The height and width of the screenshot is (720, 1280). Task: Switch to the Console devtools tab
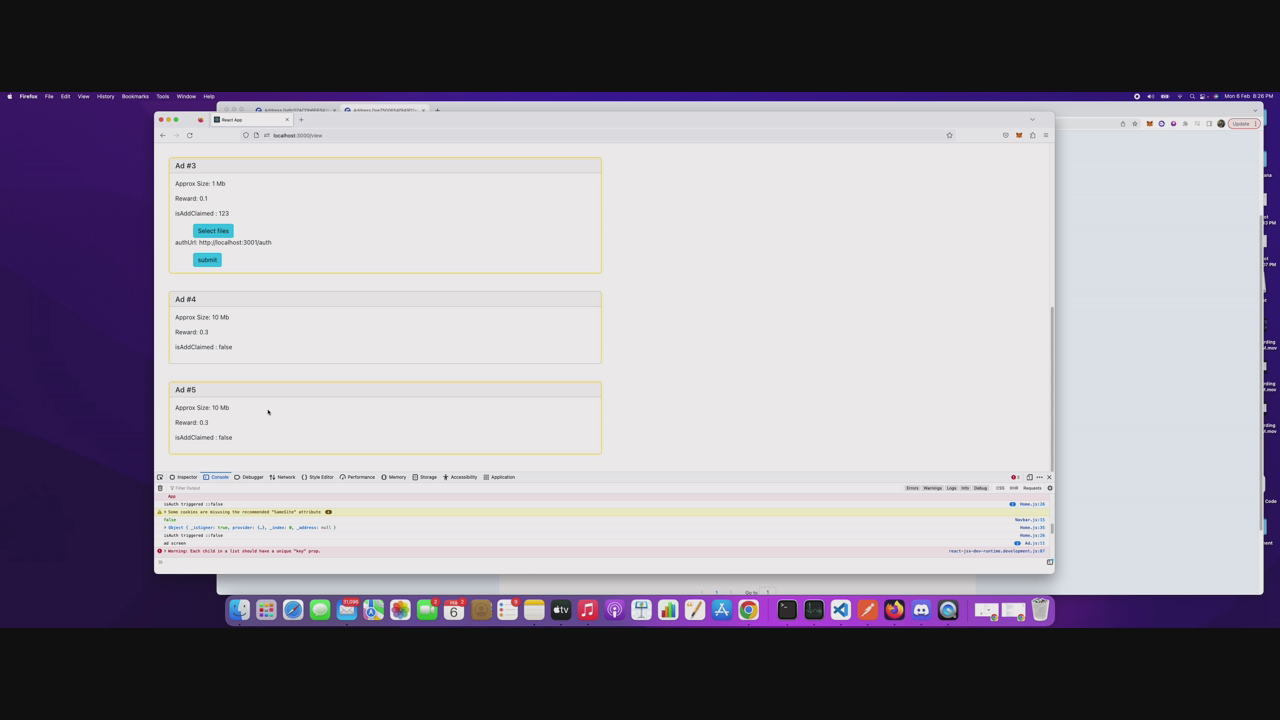tap(216, 477)
